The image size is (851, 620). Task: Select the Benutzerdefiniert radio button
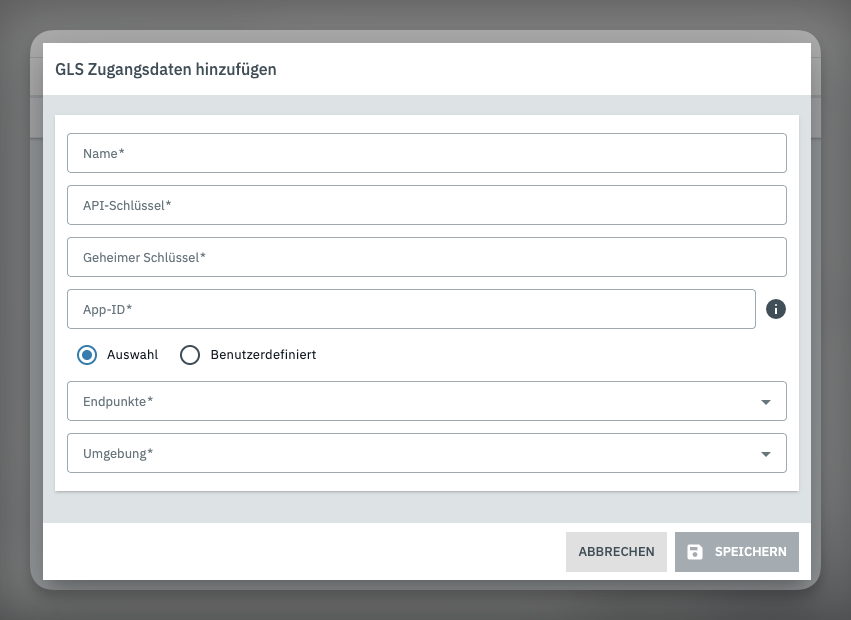(190, 355)
